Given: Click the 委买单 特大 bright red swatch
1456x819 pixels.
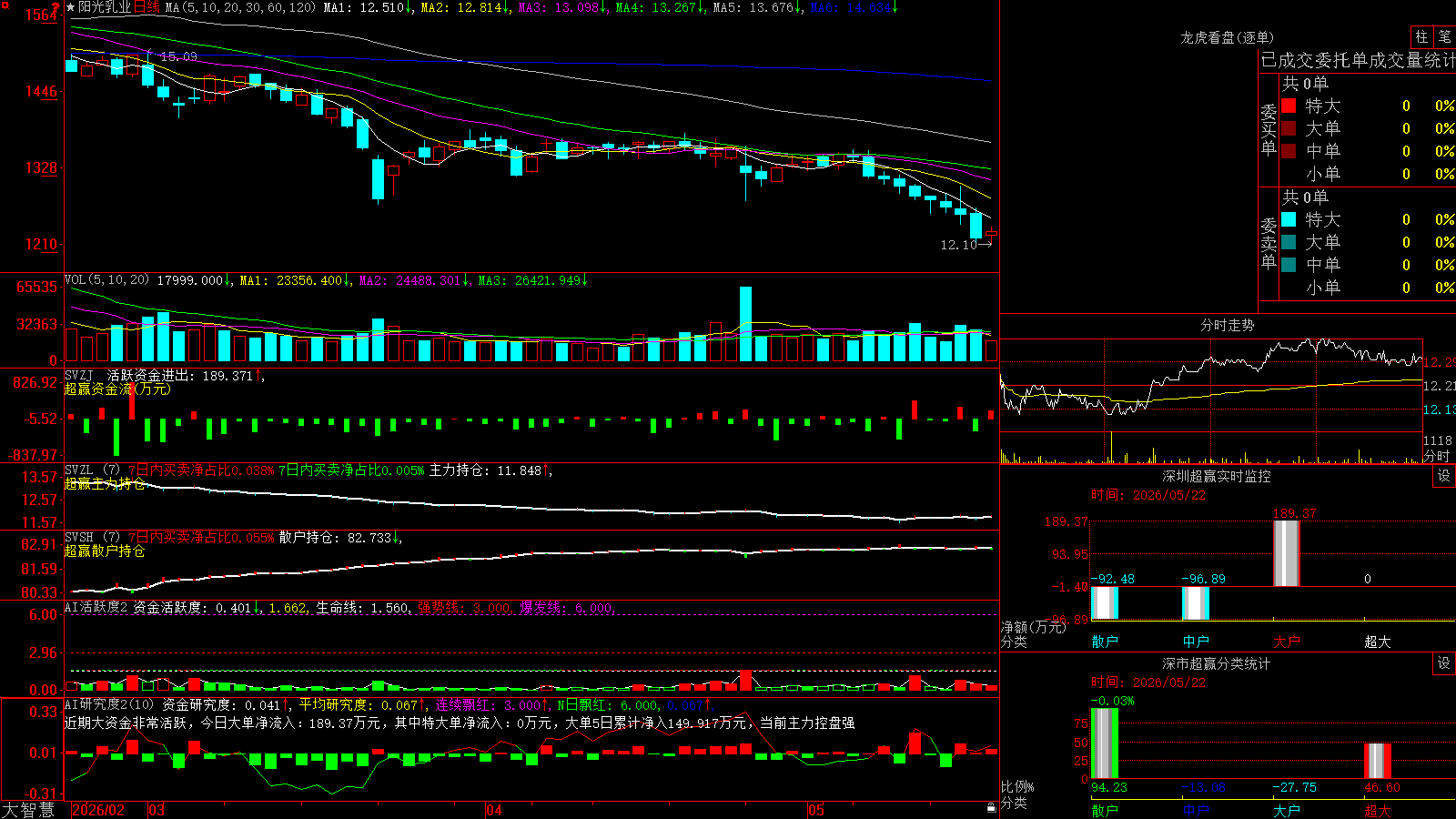Looking at the screenshot, I should coord(1289,106).
